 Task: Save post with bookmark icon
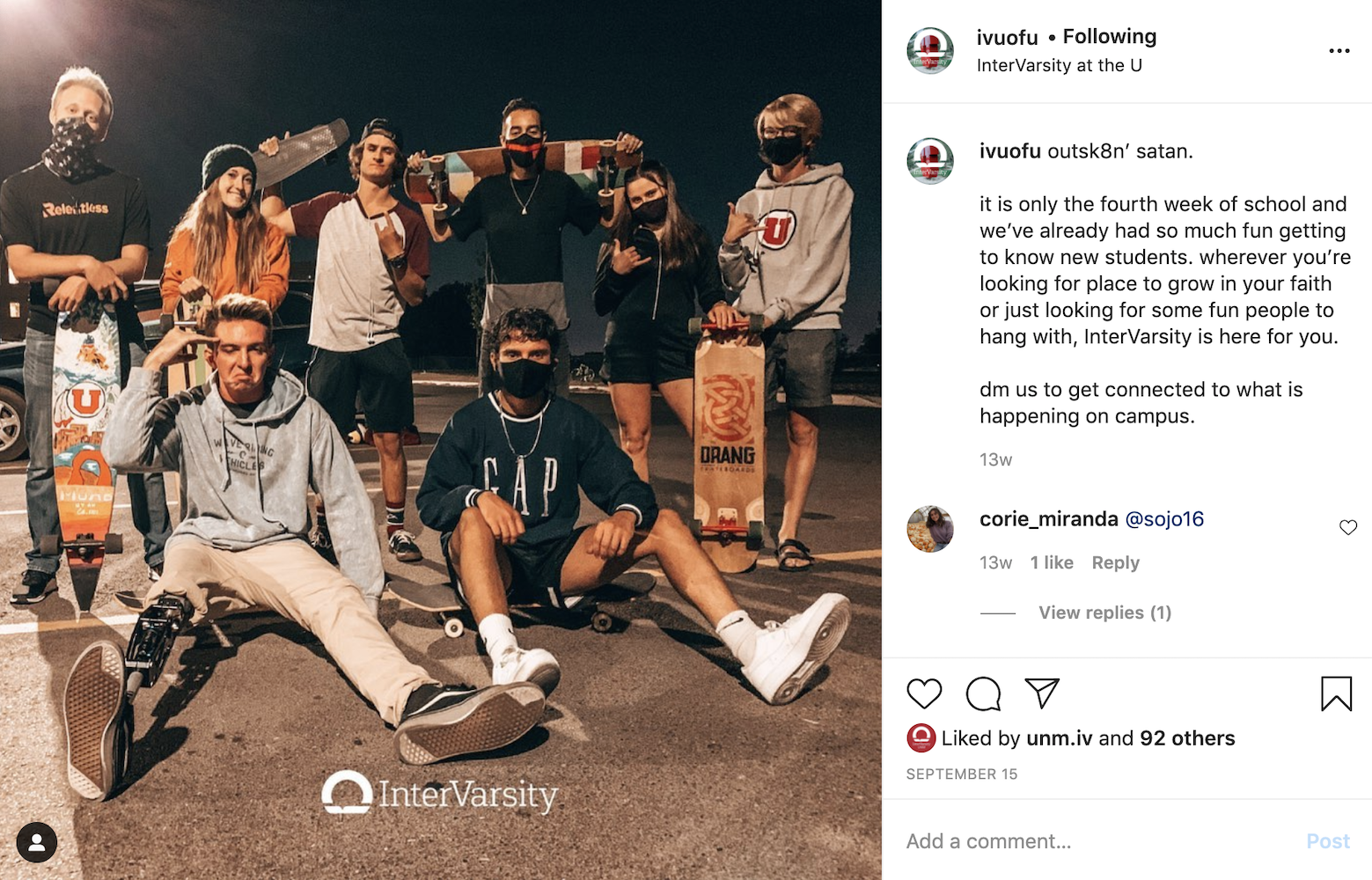click(x=1336, y=693)
